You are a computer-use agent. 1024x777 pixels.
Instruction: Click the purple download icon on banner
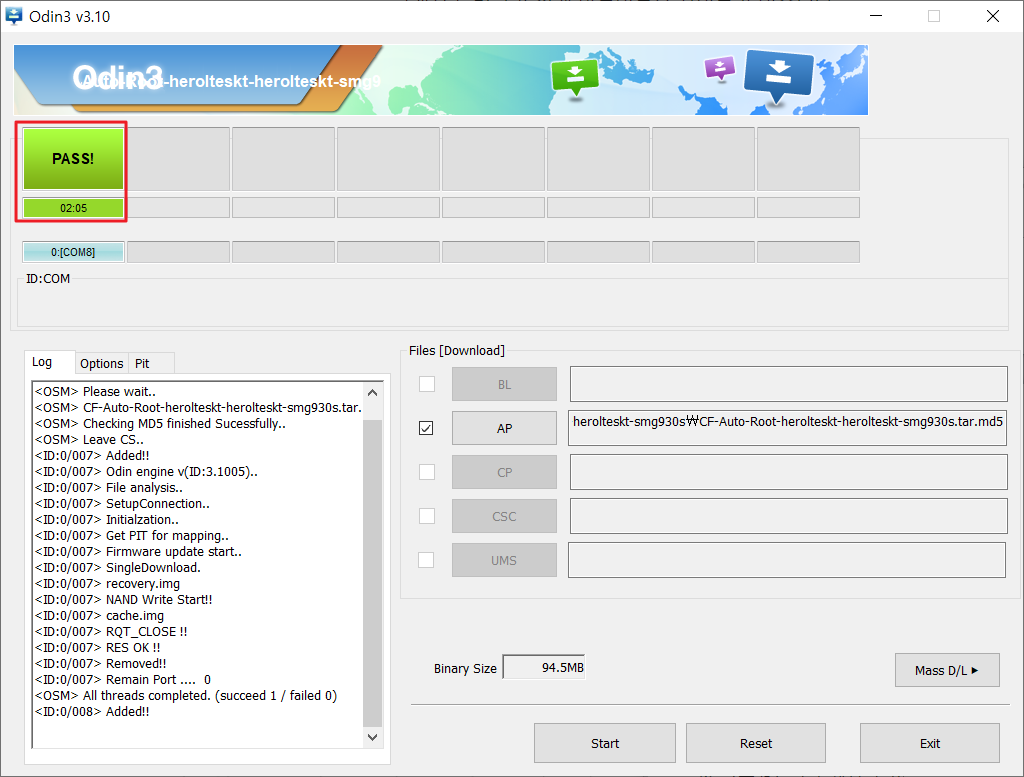720,68
